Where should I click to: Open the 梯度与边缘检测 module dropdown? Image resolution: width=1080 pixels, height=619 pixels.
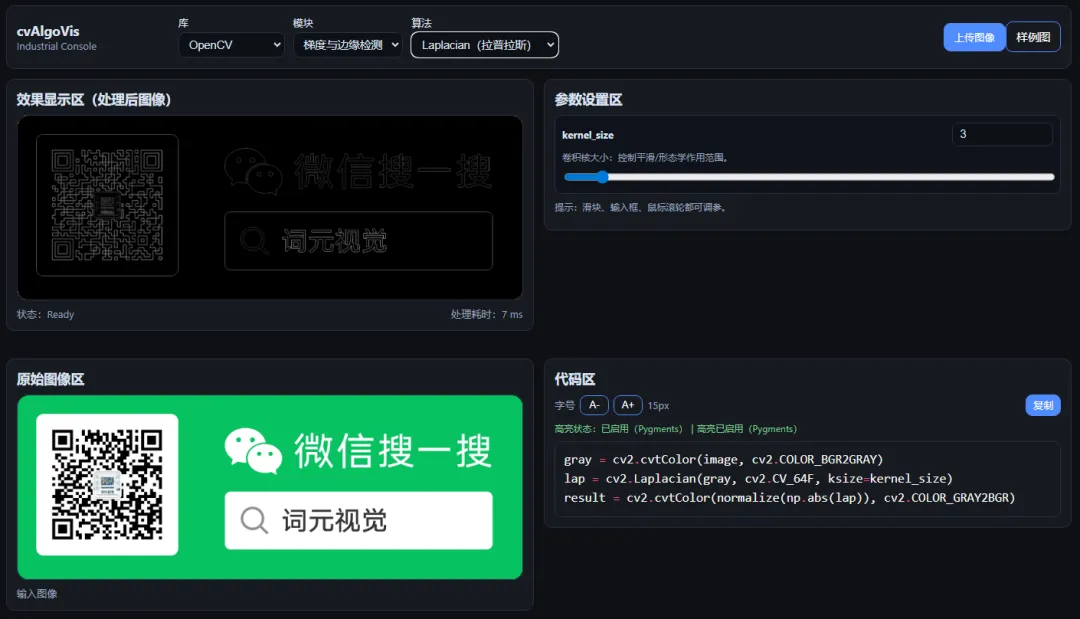point(348,45)
